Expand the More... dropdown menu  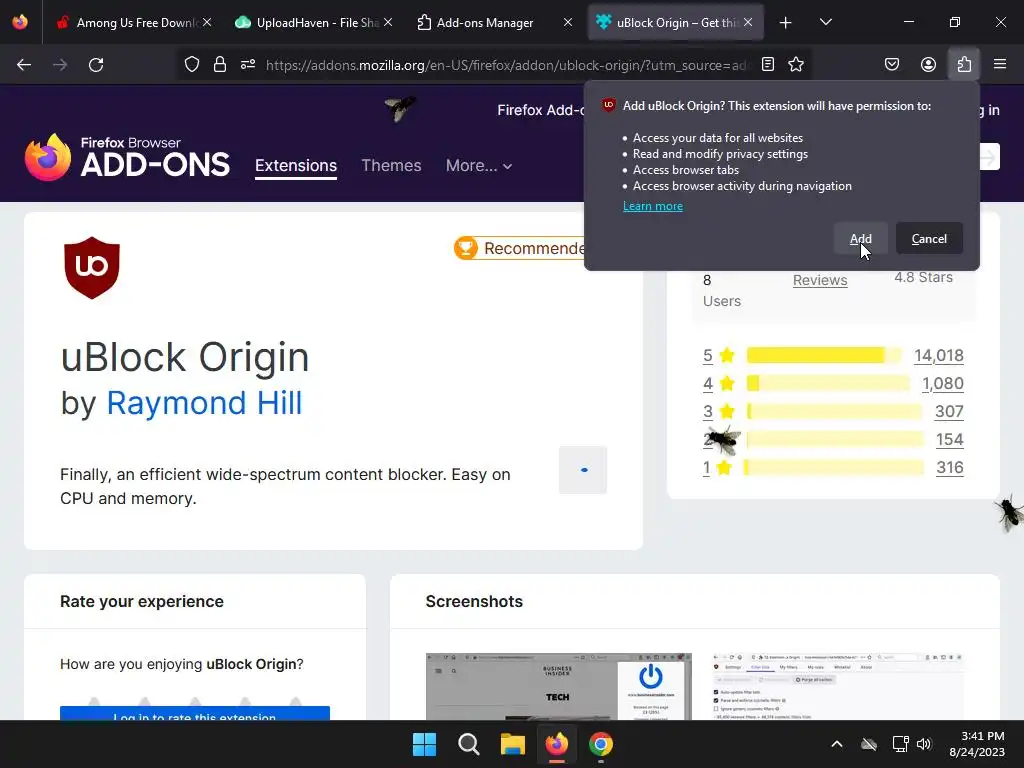tap(479, 165)
